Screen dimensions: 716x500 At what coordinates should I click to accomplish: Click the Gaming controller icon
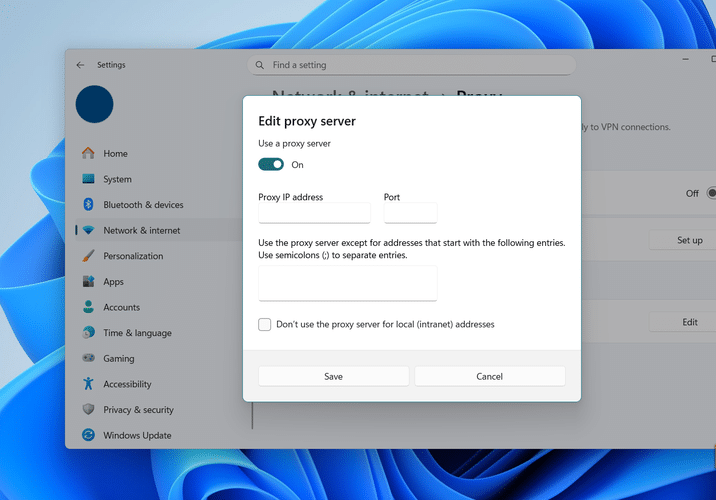coord(88,358)
